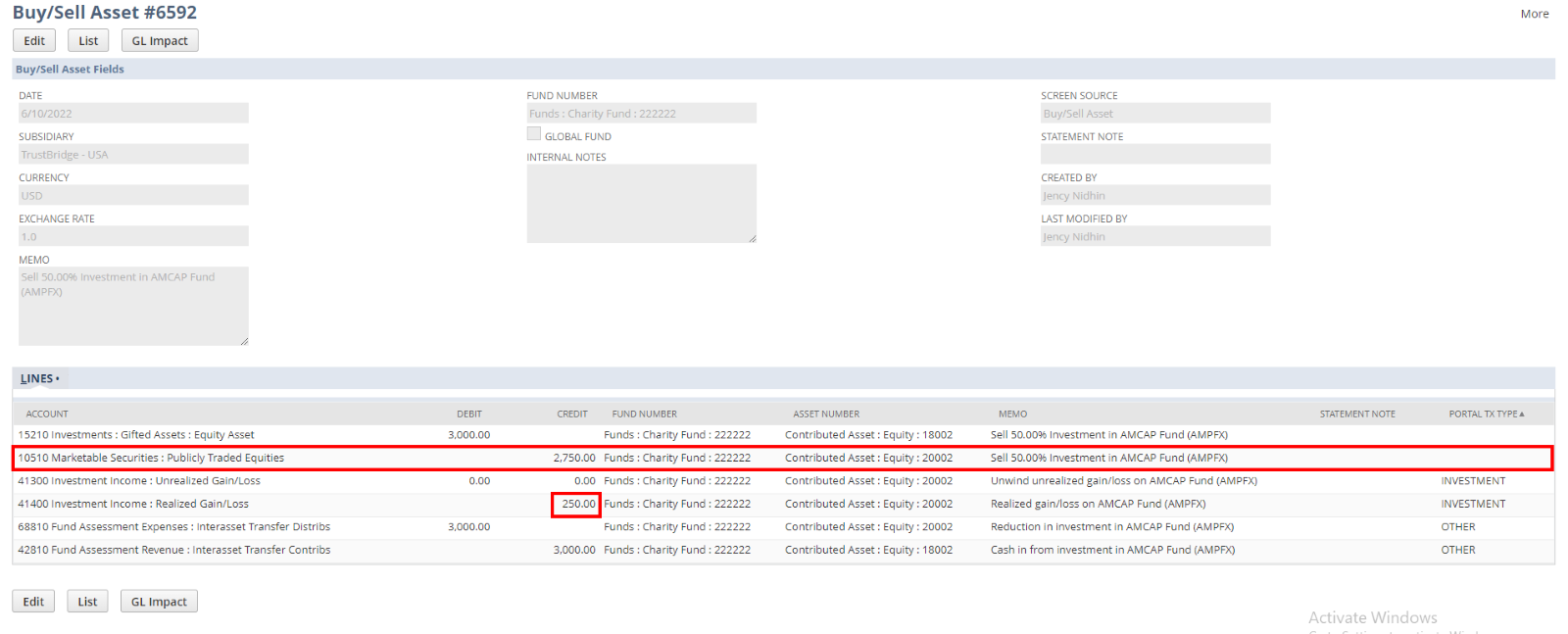Open the More menu in top right

coord(1534,14)
